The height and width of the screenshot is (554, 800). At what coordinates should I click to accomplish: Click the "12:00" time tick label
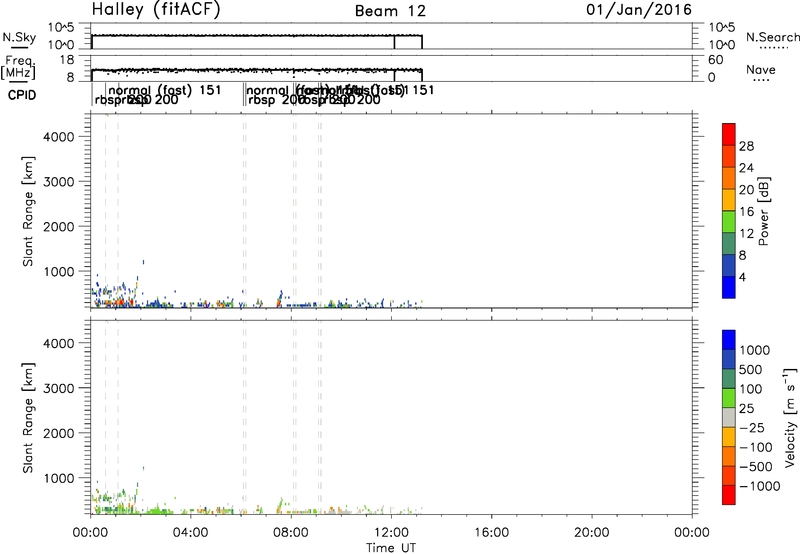coord(391,533)
